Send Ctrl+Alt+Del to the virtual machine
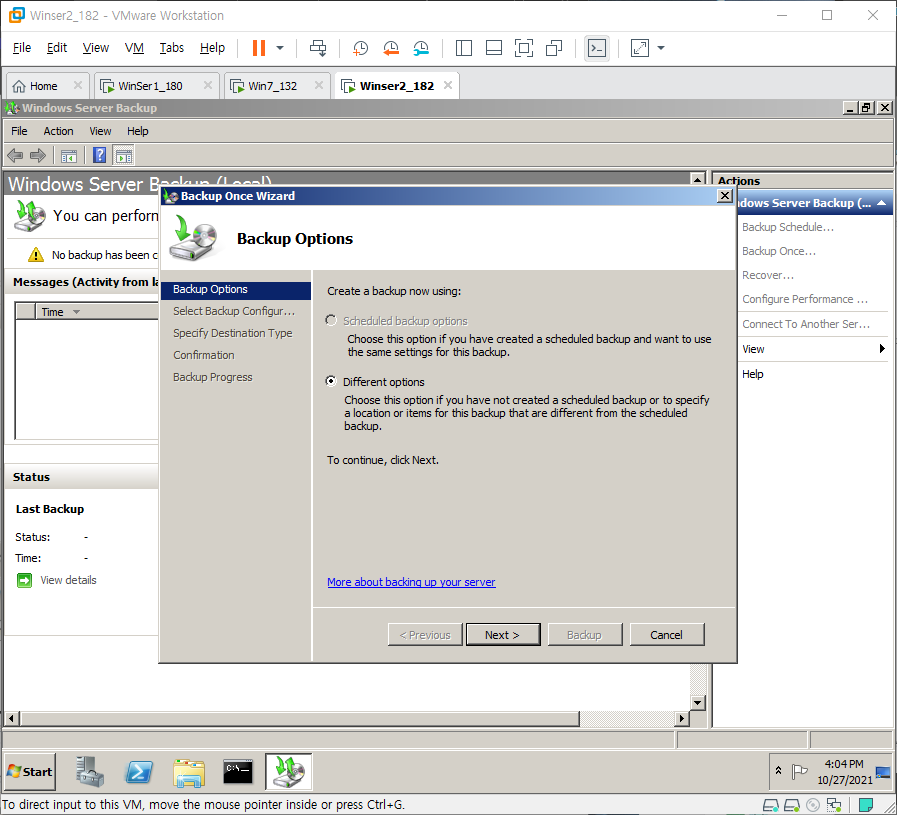 coord(318,48)
